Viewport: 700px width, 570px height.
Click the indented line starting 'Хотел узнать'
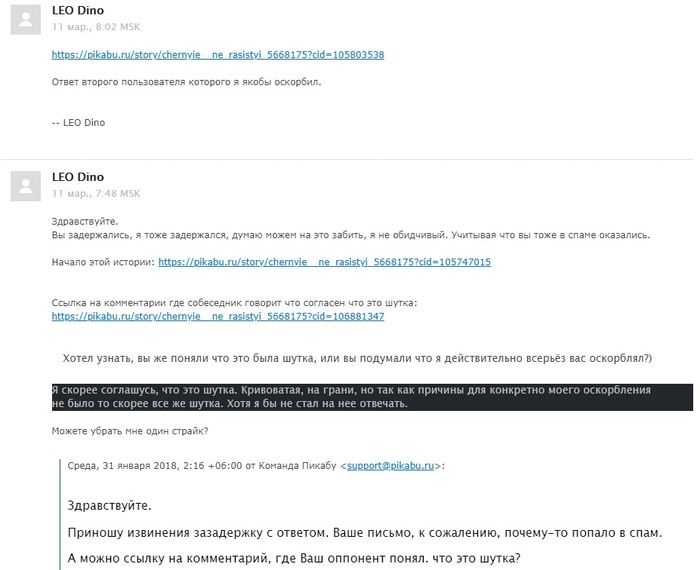357,358
